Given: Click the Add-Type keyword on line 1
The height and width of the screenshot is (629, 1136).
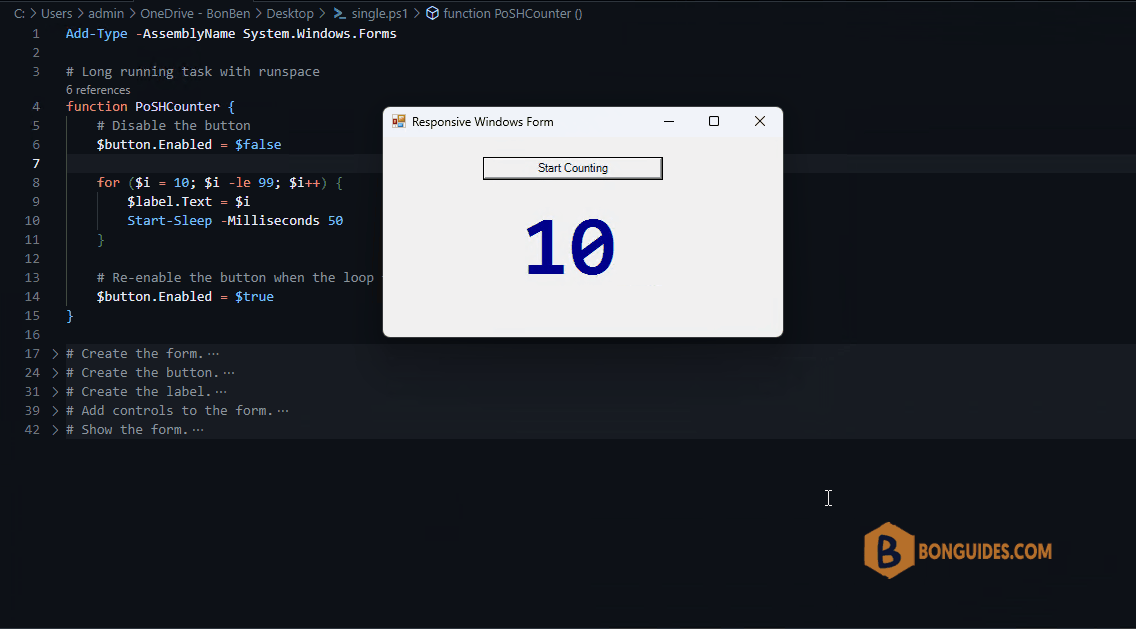Looking at the screenshot, I should [x=96, y=33].
